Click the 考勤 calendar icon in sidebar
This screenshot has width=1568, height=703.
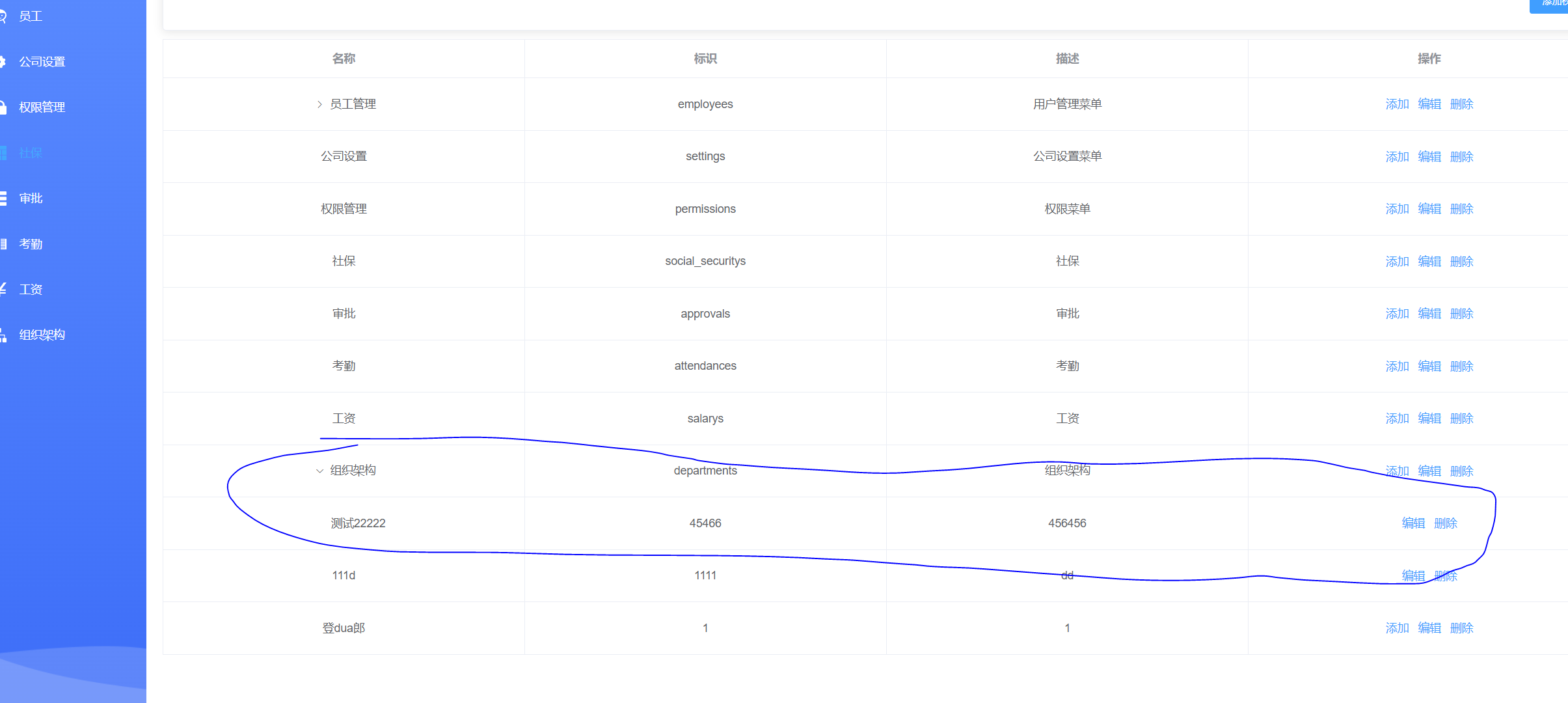(5, 243)
